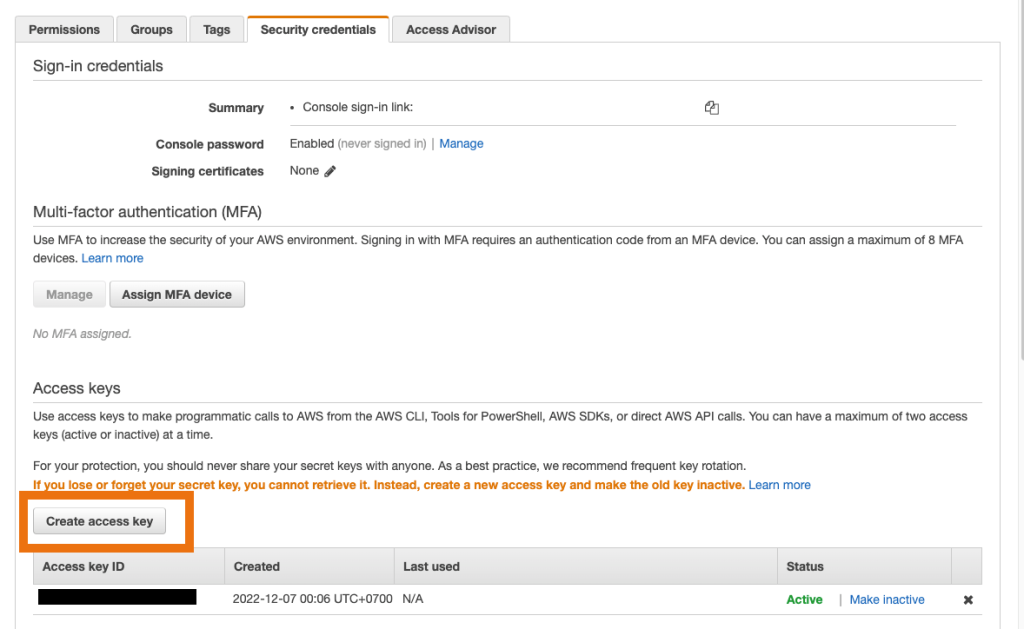Edit signing certificates with pencil icon
The image size is (1024, 629).
tap(330, 171)
